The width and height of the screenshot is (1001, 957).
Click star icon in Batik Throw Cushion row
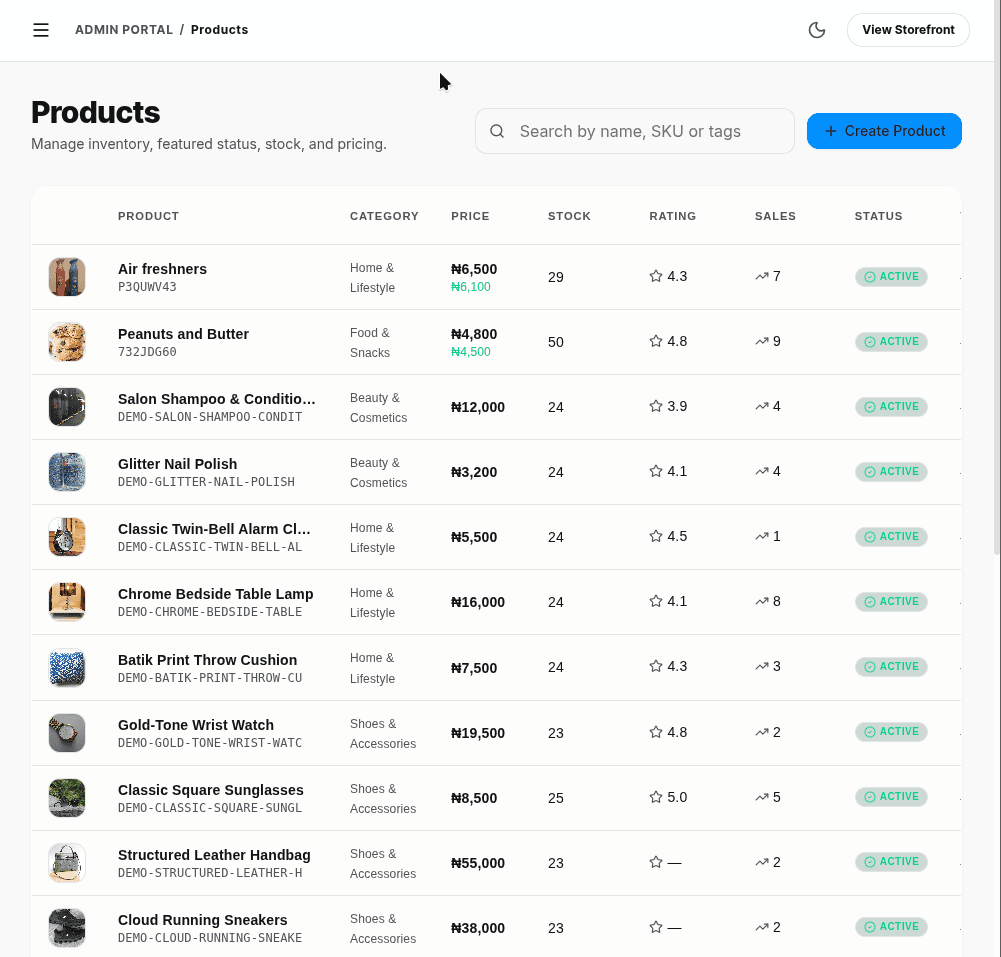pyautogui.click(x=656, y=667)
